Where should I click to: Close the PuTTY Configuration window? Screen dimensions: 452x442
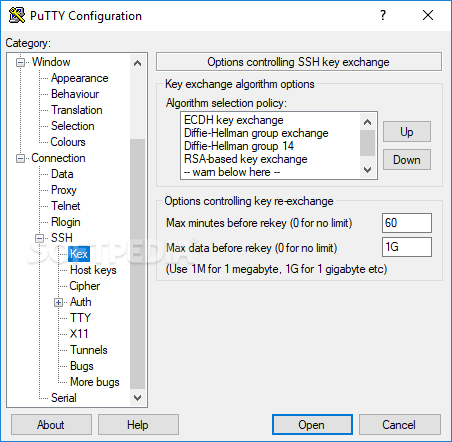point(428,15)
